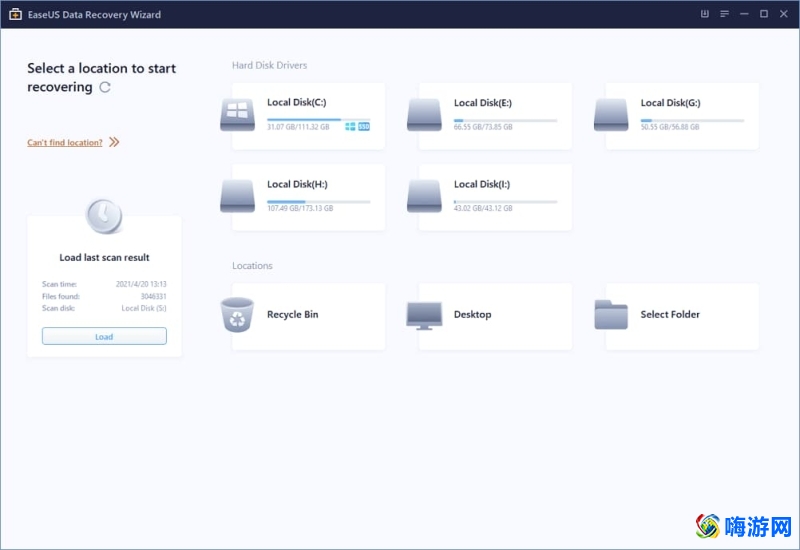Screen dimensions: 800x550
Task: Click the 31.07 GB/111.32 GB size text
Action: click(298, 127)
